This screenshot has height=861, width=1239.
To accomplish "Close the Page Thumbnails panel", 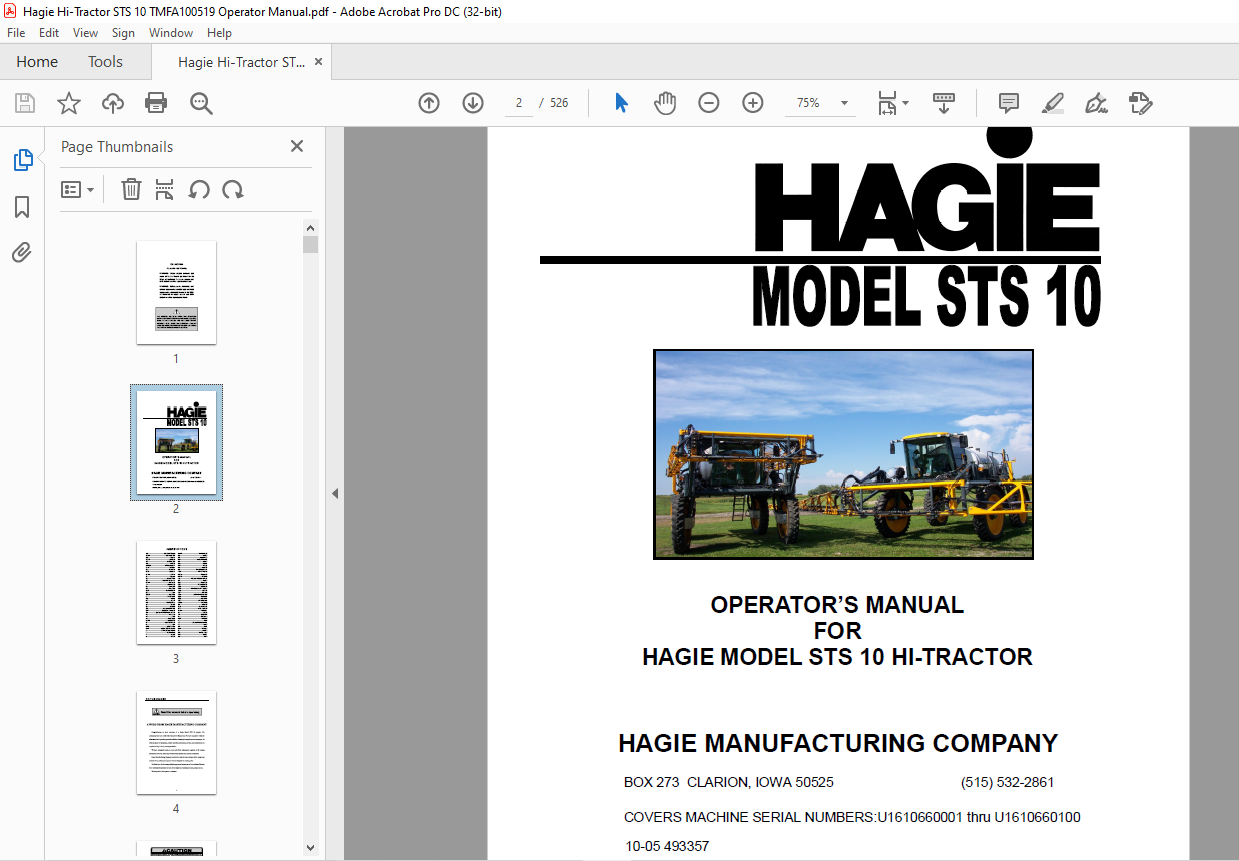I will pyautogui.click(x=297, y=146).
